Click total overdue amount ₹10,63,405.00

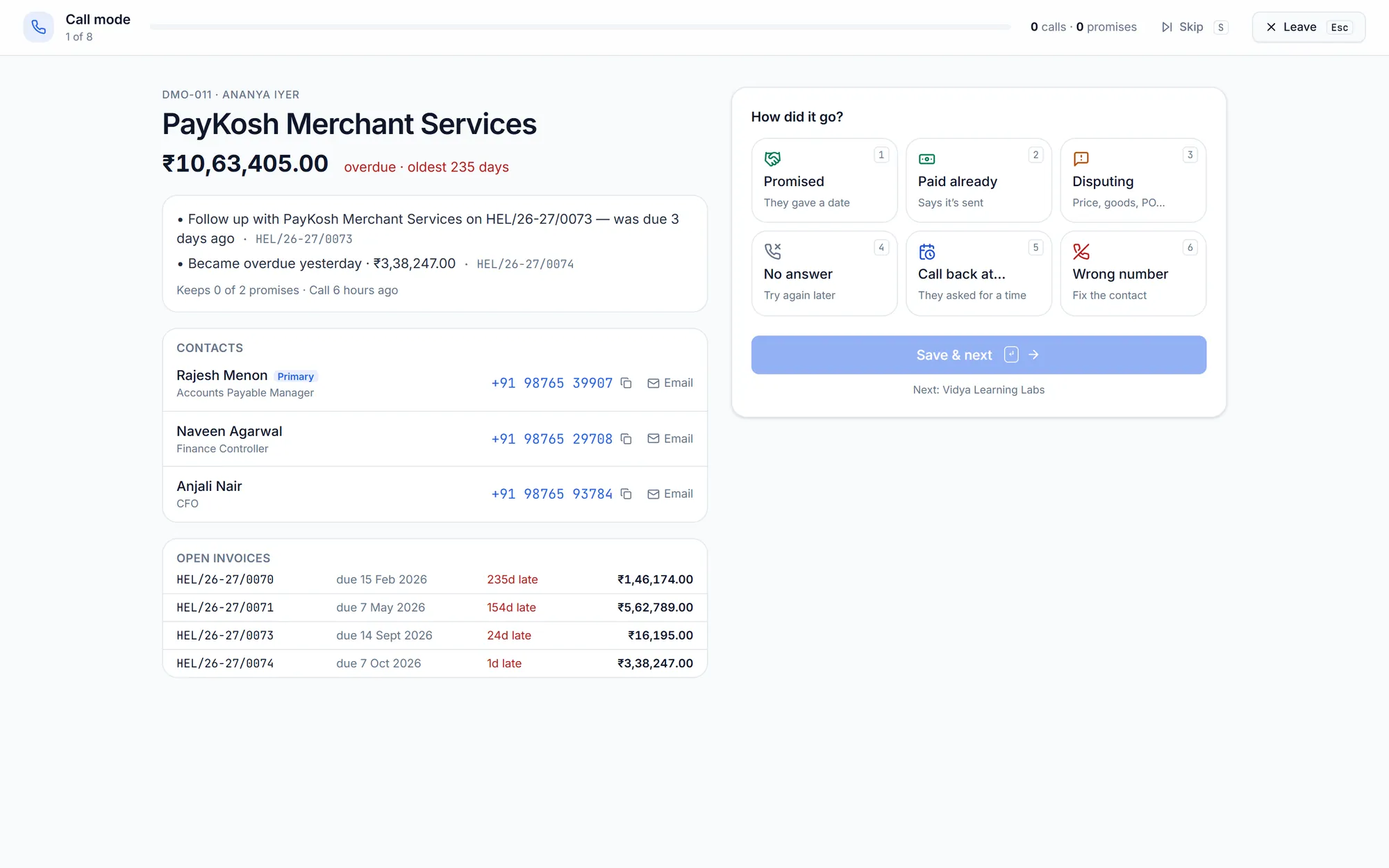tap(245, 164)
